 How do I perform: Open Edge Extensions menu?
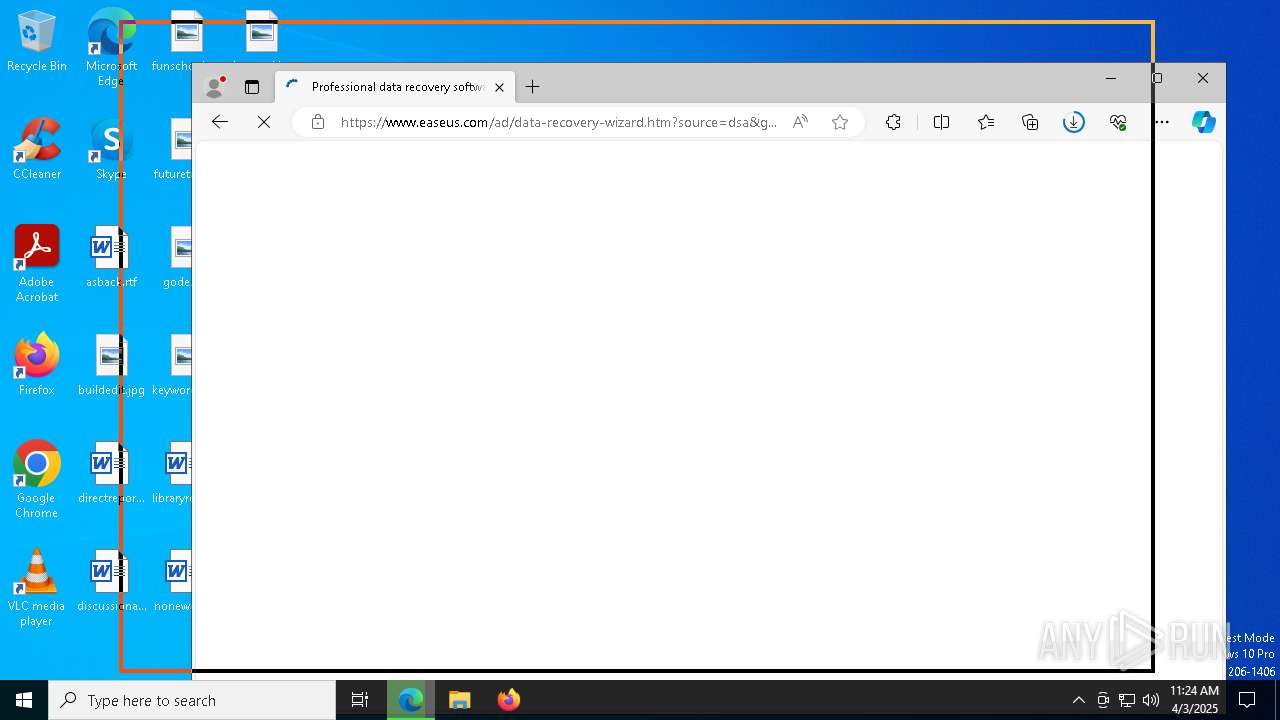click(x=893, y=122)
